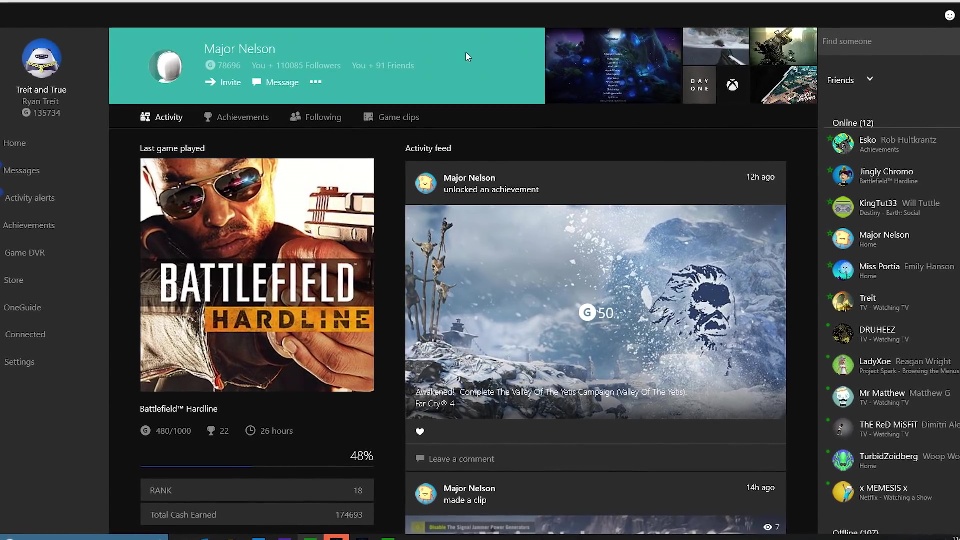Open Settings in left sidebar

(19, 362)
